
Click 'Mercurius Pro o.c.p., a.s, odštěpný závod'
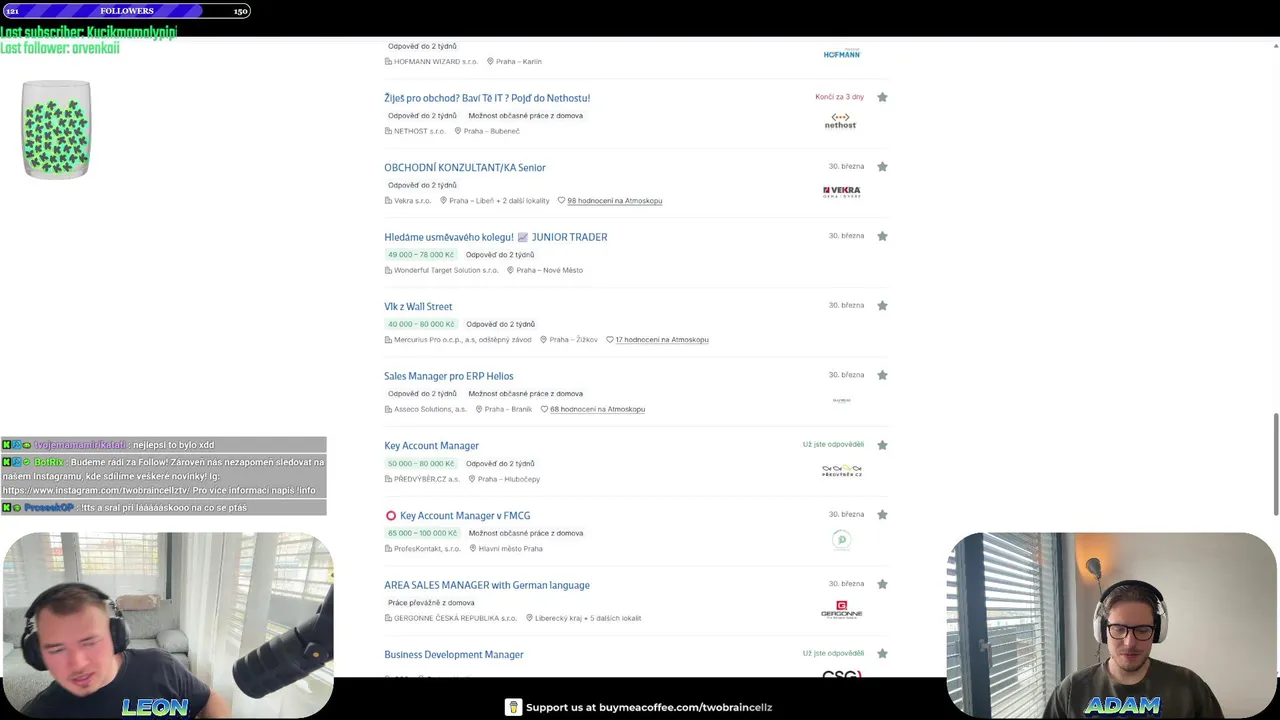(463, 340)
